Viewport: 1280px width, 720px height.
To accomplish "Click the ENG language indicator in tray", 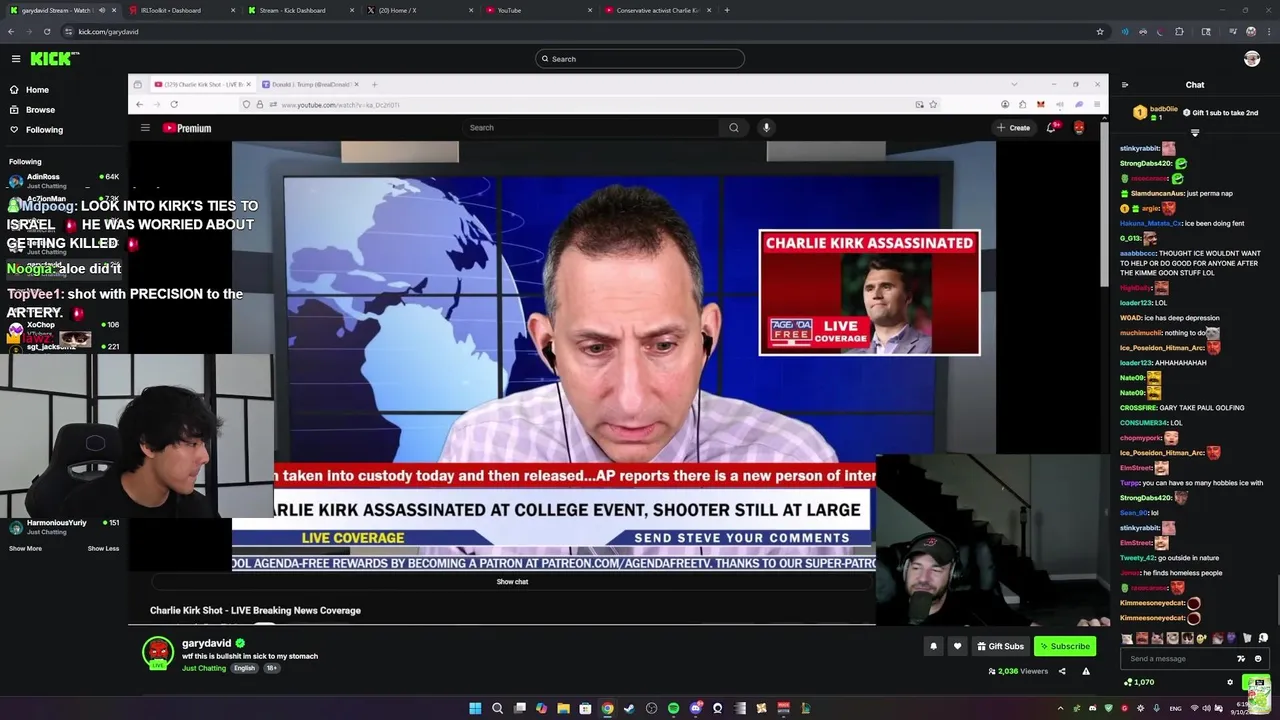I will (1176, 708).
